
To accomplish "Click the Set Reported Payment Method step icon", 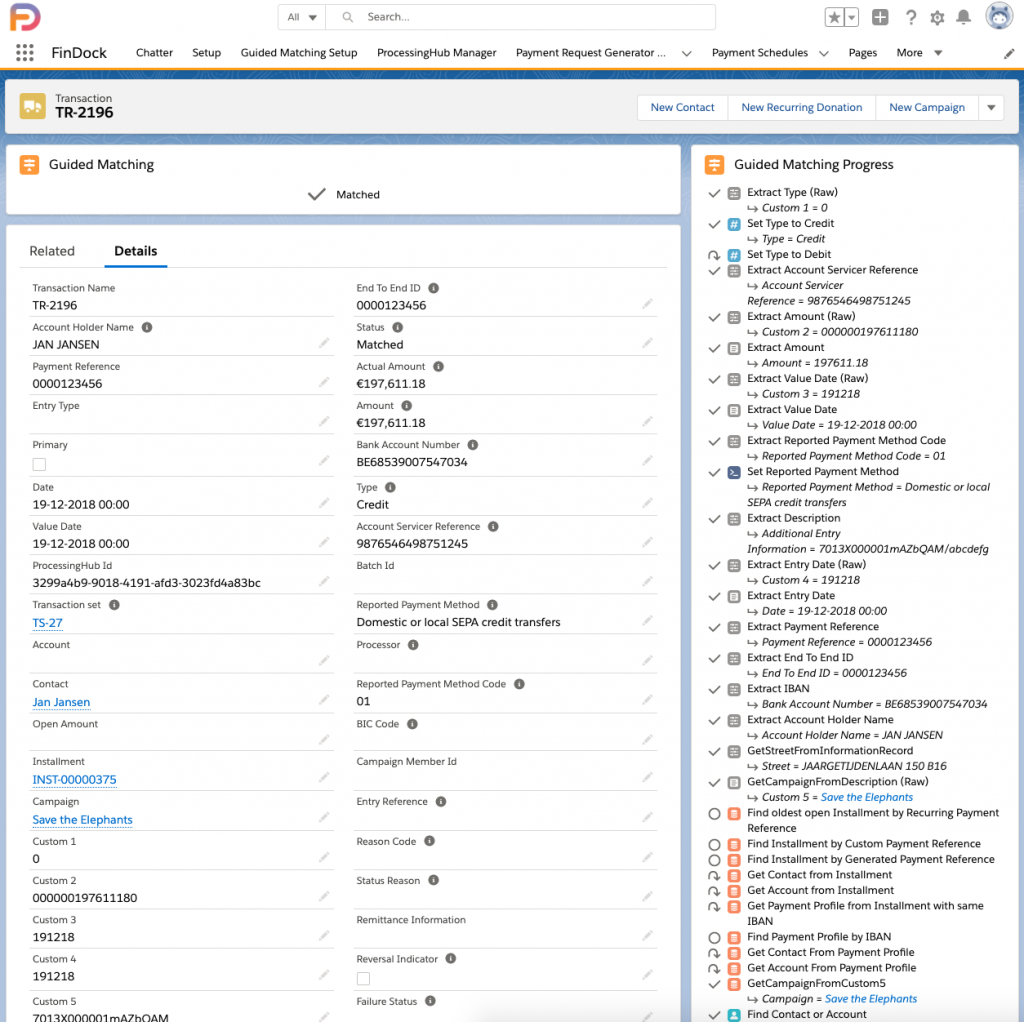I will click(x=734, y=472).
